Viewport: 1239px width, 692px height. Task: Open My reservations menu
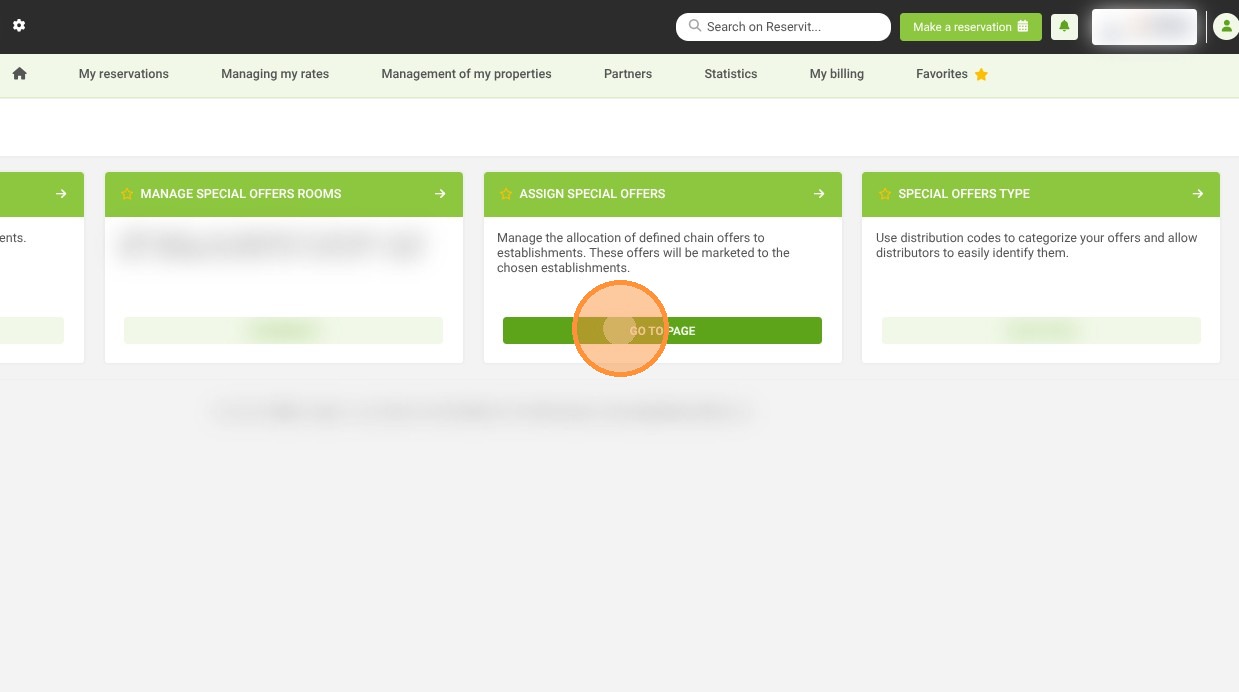[x=124, y=74]
